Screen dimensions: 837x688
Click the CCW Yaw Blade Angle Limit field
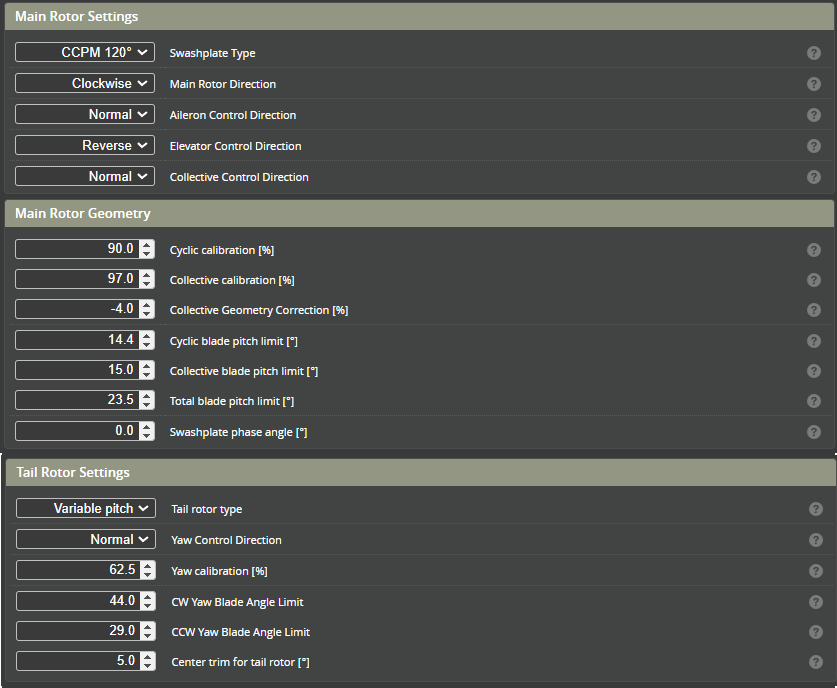[x=77, y=631]
